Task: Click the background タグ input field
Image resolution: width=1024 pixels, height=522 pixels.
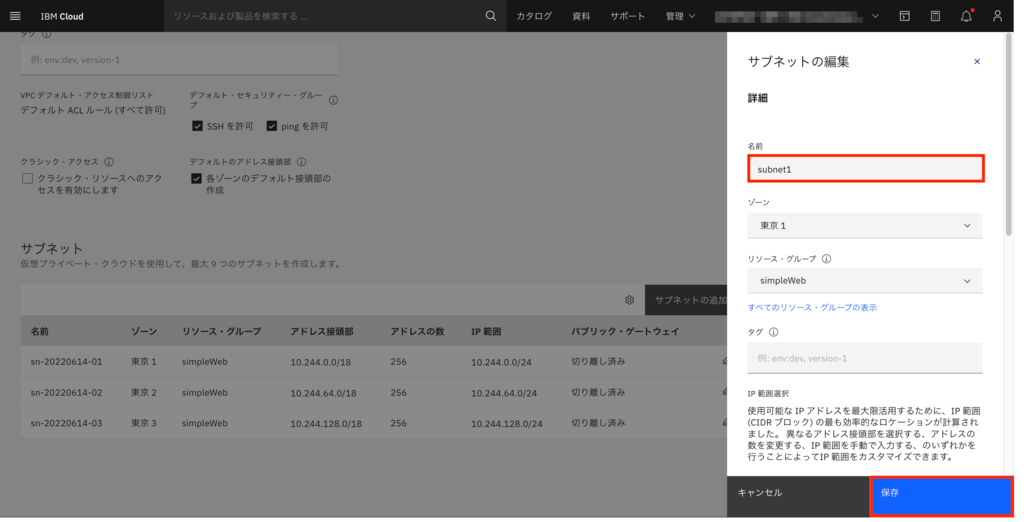Action: pos(179,59)
